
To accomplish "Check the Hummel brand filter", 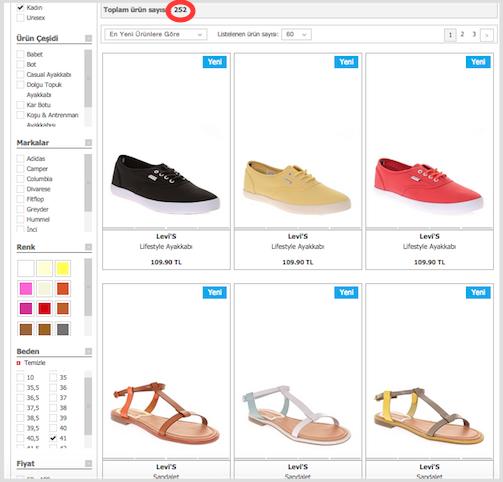I will [20, 220].
